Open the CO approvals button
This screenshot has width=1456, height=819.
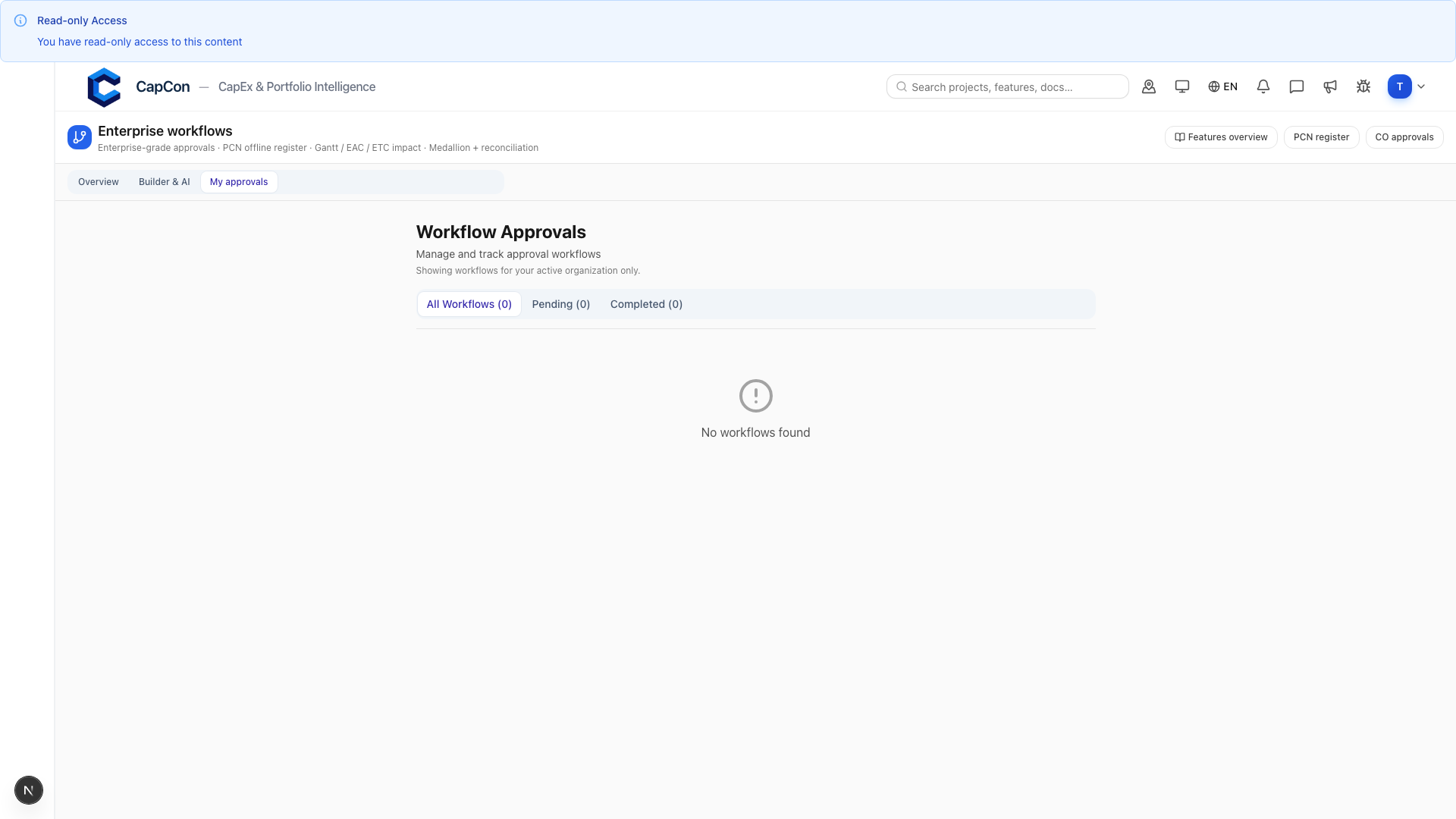(1404, 137)
